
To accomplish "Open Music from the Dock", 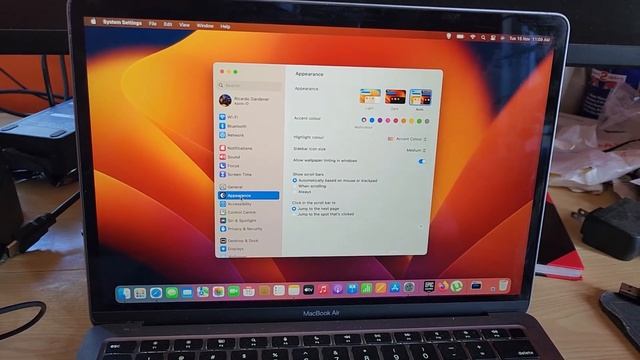I will pyautogui.click(x=323, y=289).
